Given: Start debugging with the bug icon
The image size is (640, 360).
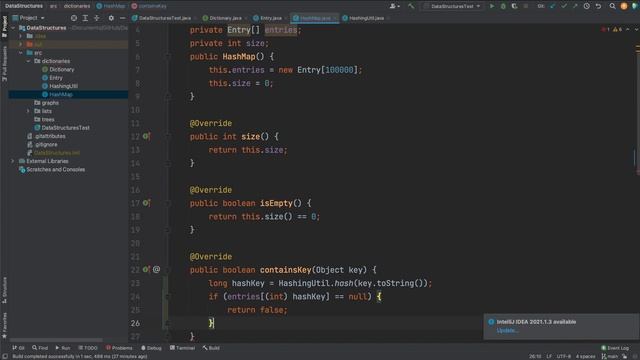Looking at the screenshot, I should click(x=503, y=6).
